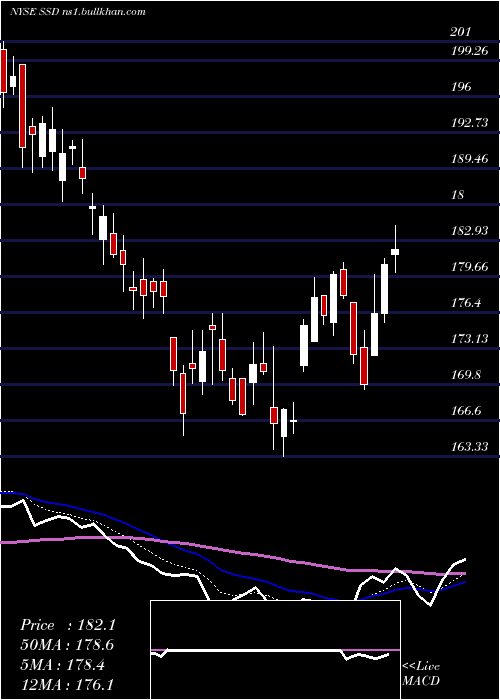Click the last white candlestick near 182

(395, 252)
